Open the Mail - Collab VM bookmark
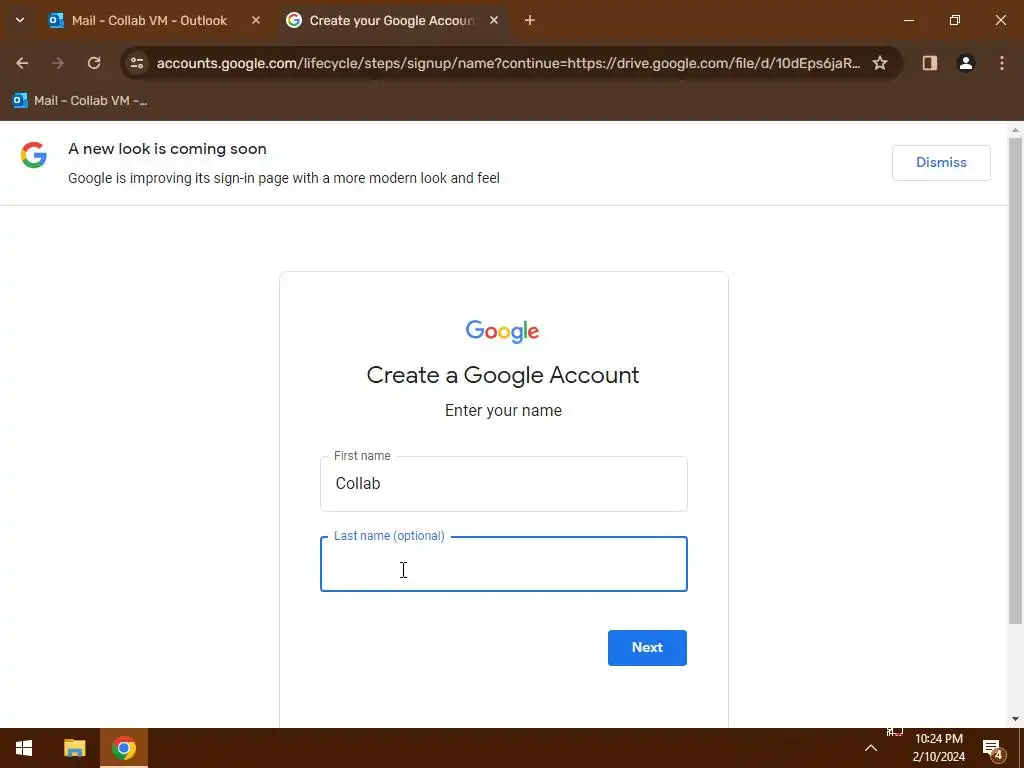The height and width of the screenshot is (768, 1024). click(x=80, y=101)
